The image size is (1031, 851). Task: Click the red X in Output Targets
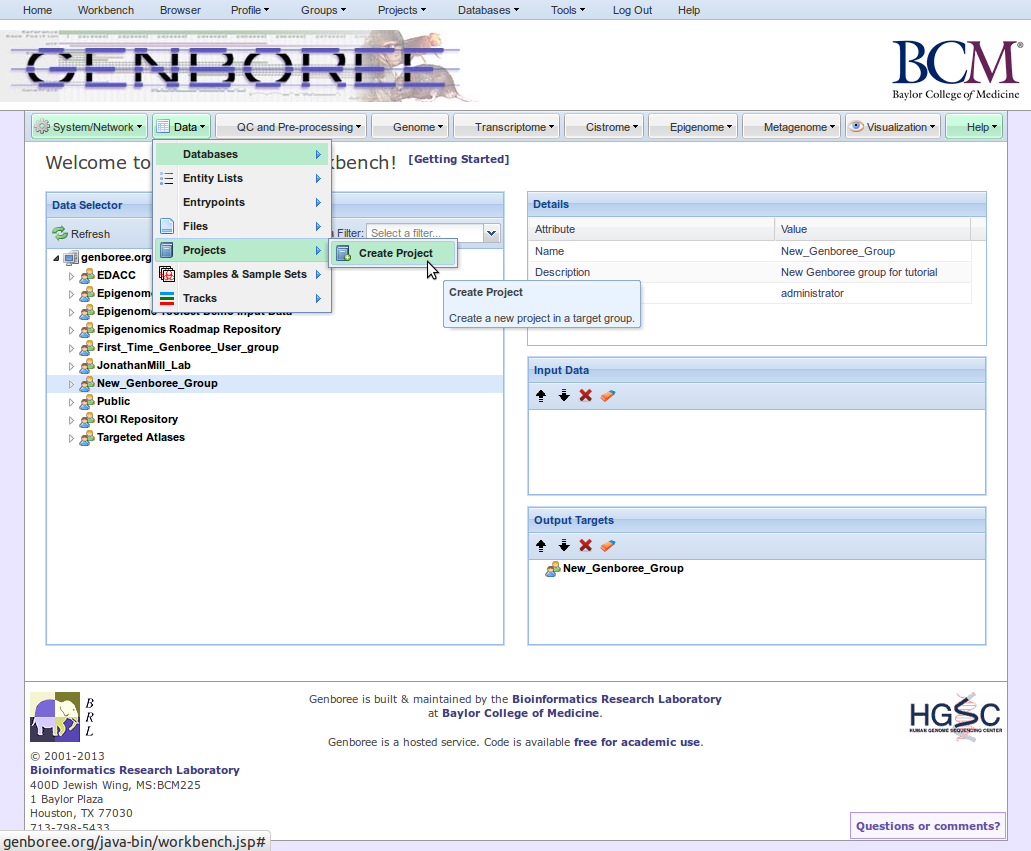point(586,546)
